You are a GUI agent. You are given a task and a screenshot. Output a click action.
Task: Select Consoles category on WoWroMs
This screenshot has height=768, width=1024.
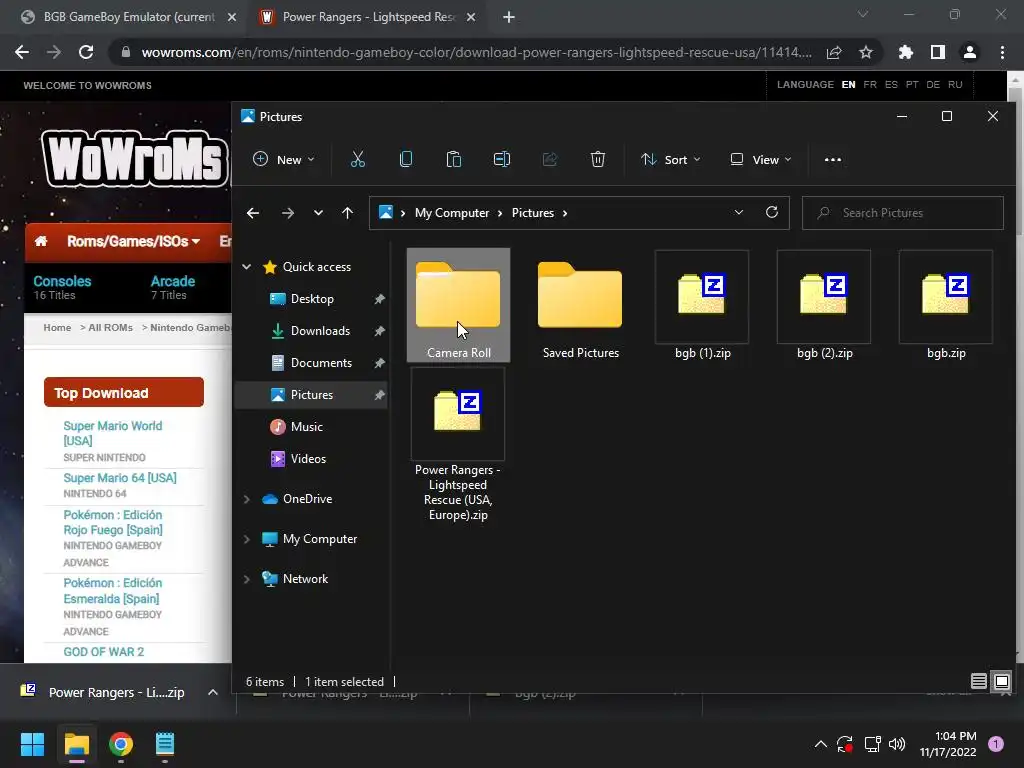point(62,281)
